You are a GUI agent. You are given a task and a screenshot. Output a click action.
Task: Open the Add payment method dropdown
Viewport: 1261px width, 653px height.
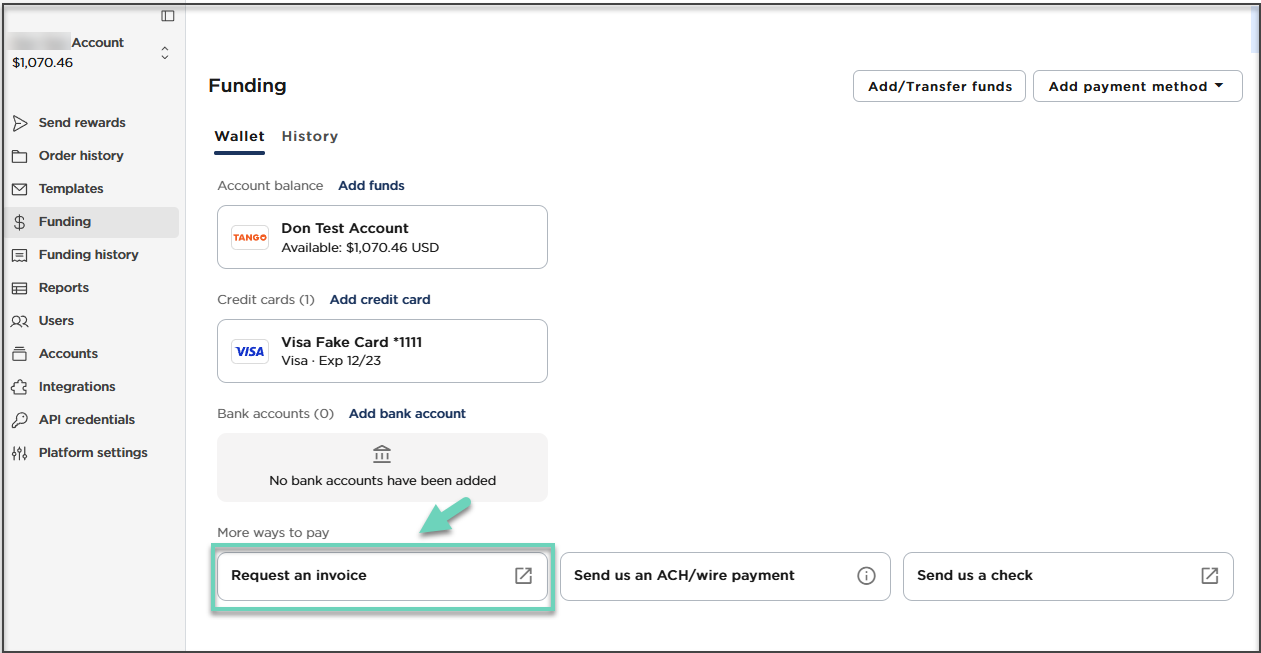(1137, 87)
